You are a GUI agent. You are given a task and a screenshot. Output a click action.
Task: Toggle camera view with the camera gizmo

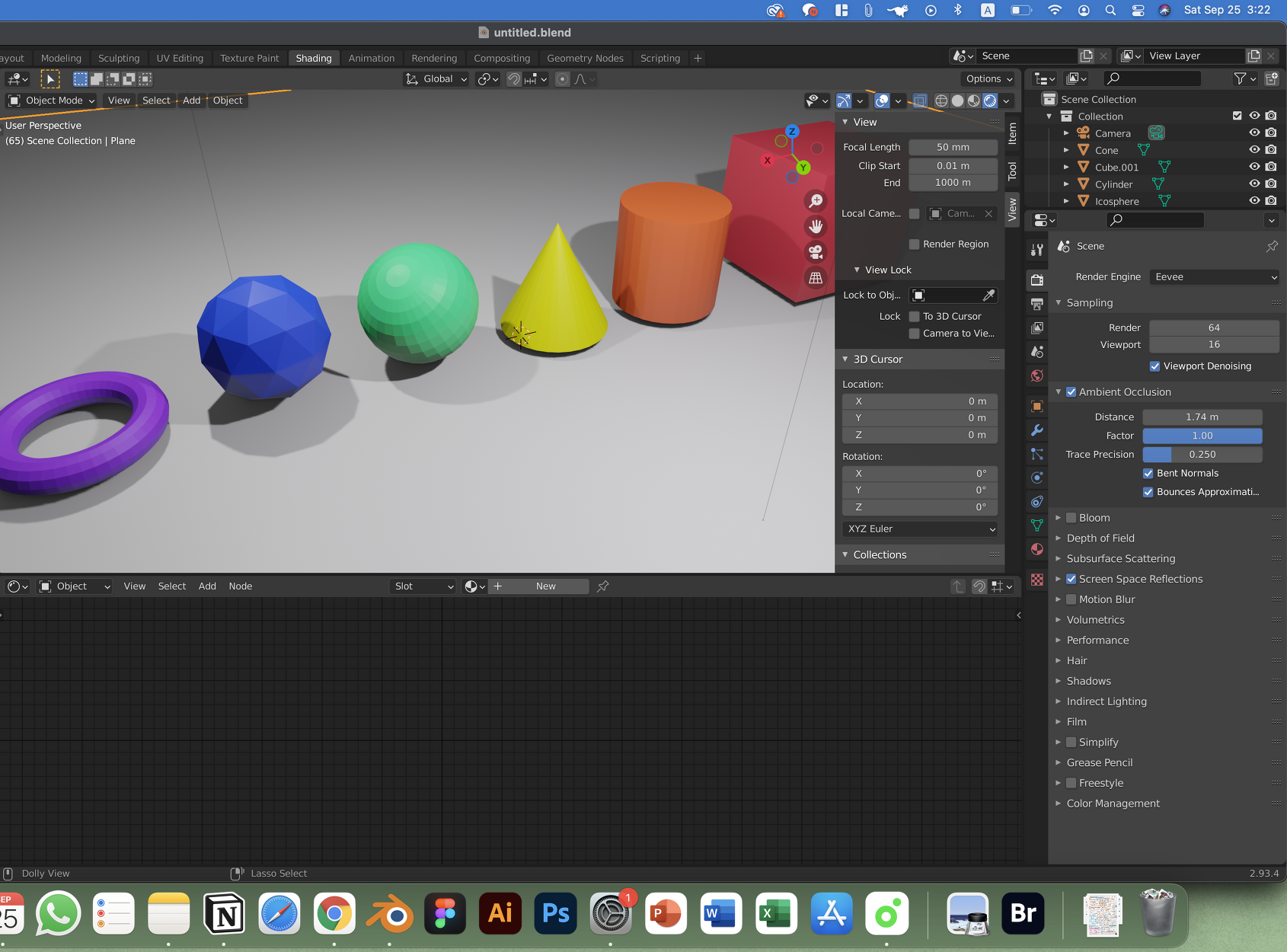click(x=816, y=252)
